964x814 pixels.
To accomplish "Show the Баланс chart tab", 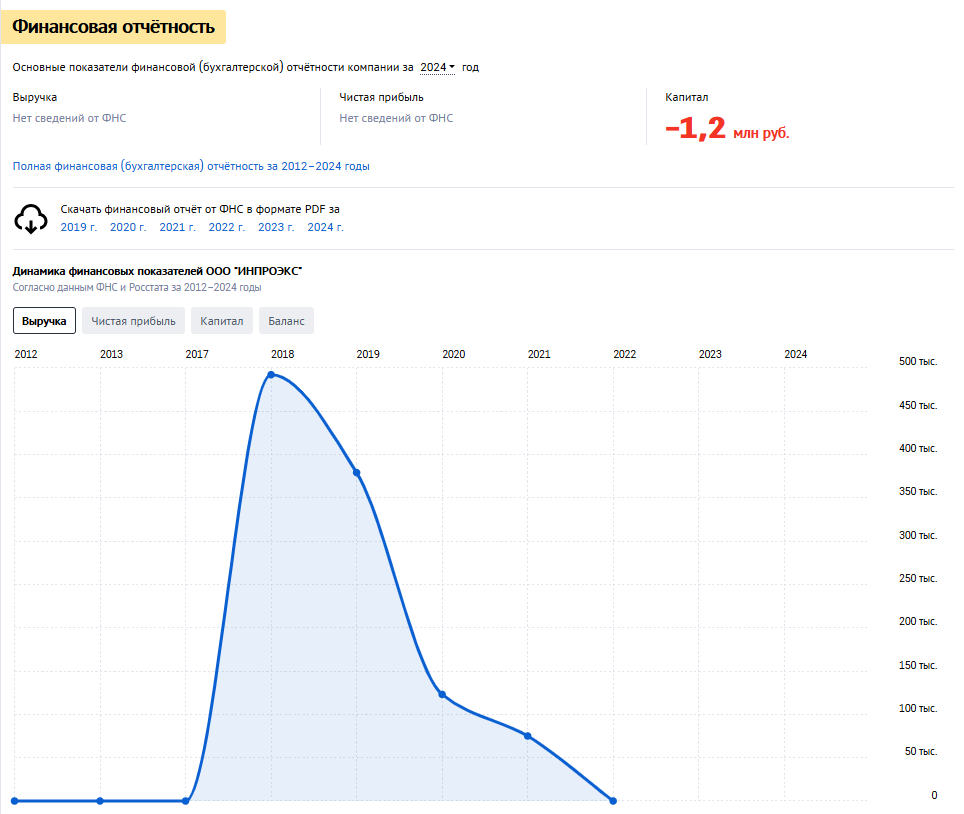I will pyautogui.click(x=286, y=321).
